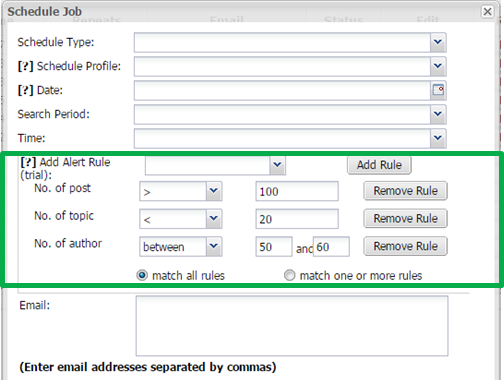Click the 'Email:' label
The width and height of the screenshot is (504, 380).
(x=35, y=305)
